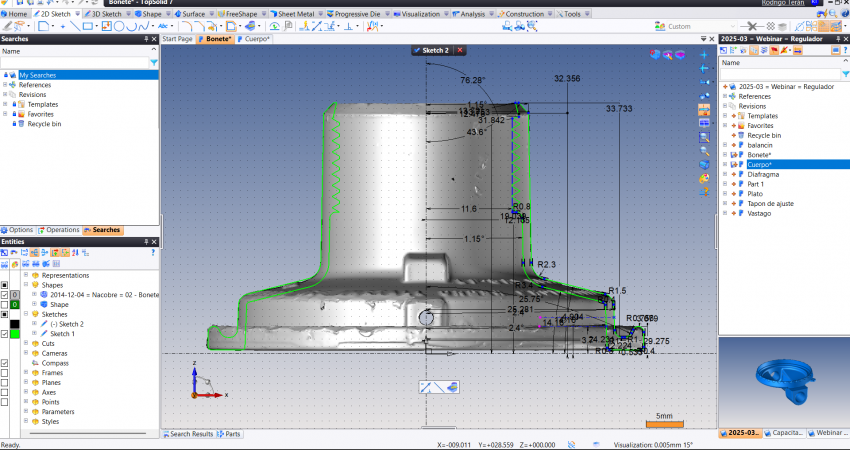Check the Frames visibility checkbox
This screenshot has height=450, width=850.
(5, 372)
